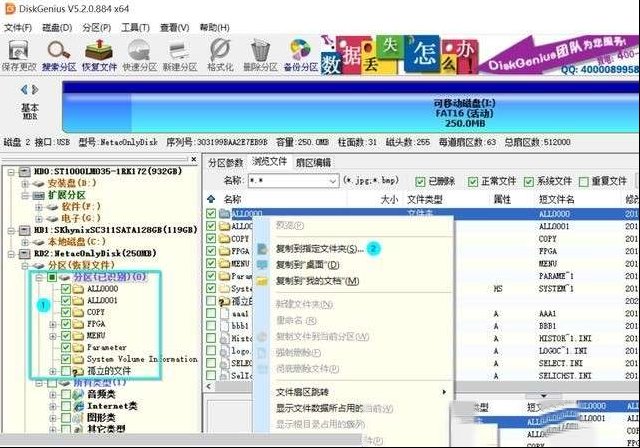Expand the FPGA folder in the tree
The width and height of the screenshot is (640, 448).
53,324
